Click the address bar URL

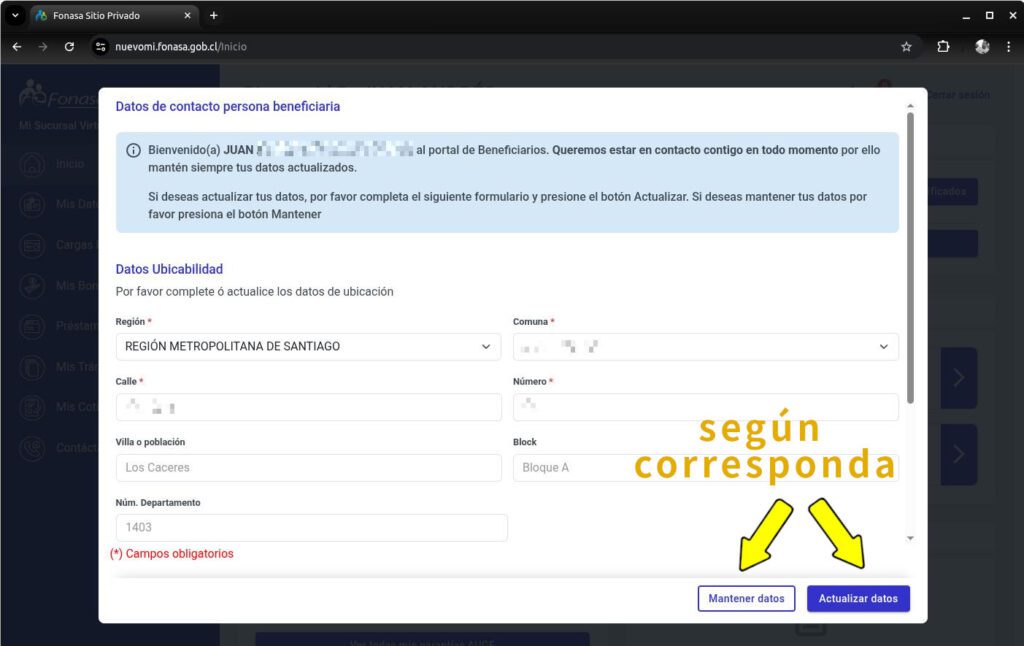[181, 47]
